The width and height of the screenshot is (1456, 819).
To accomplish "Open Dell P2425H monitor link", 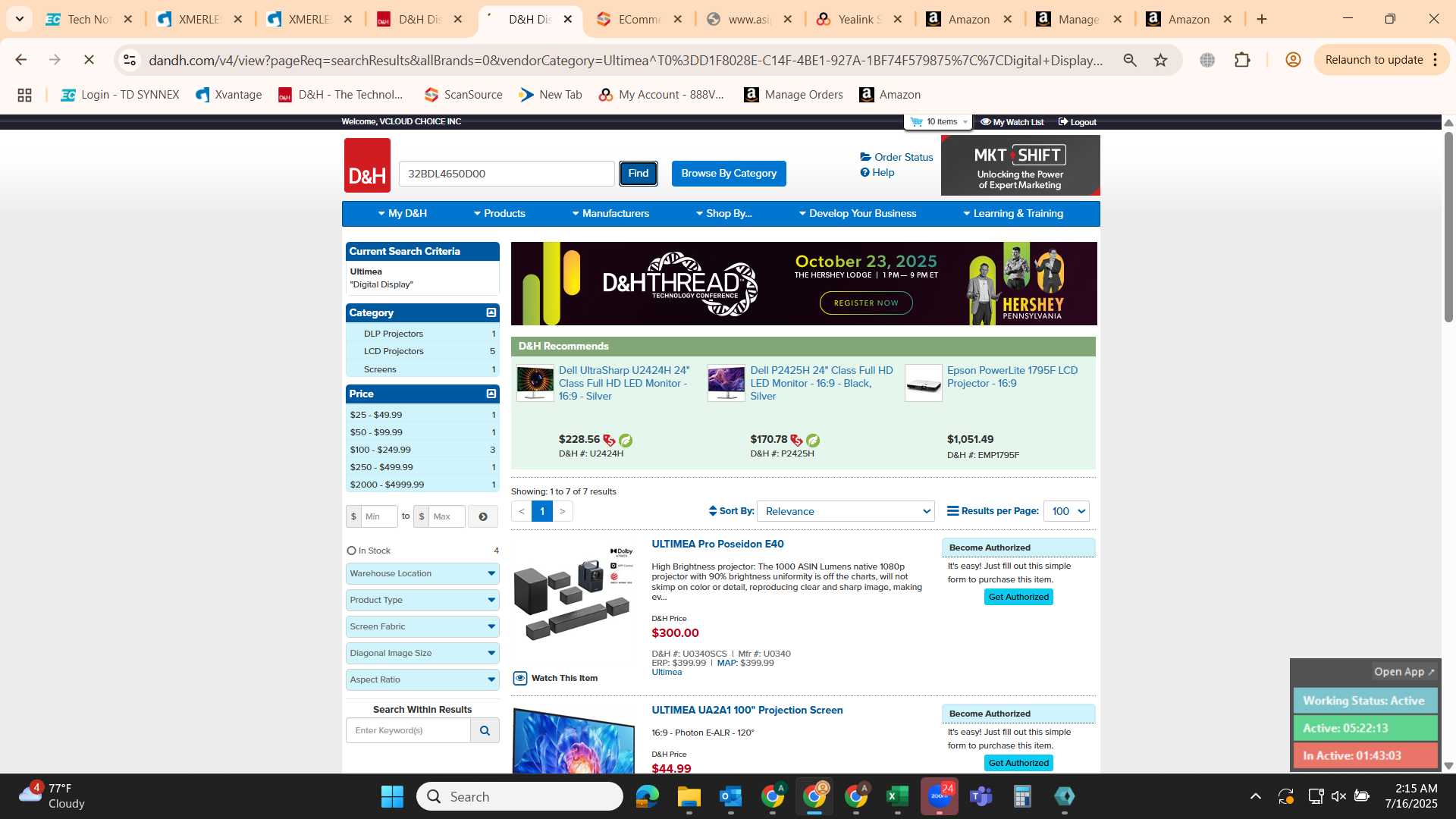I will pyautogui.click(x=822, y=383).
